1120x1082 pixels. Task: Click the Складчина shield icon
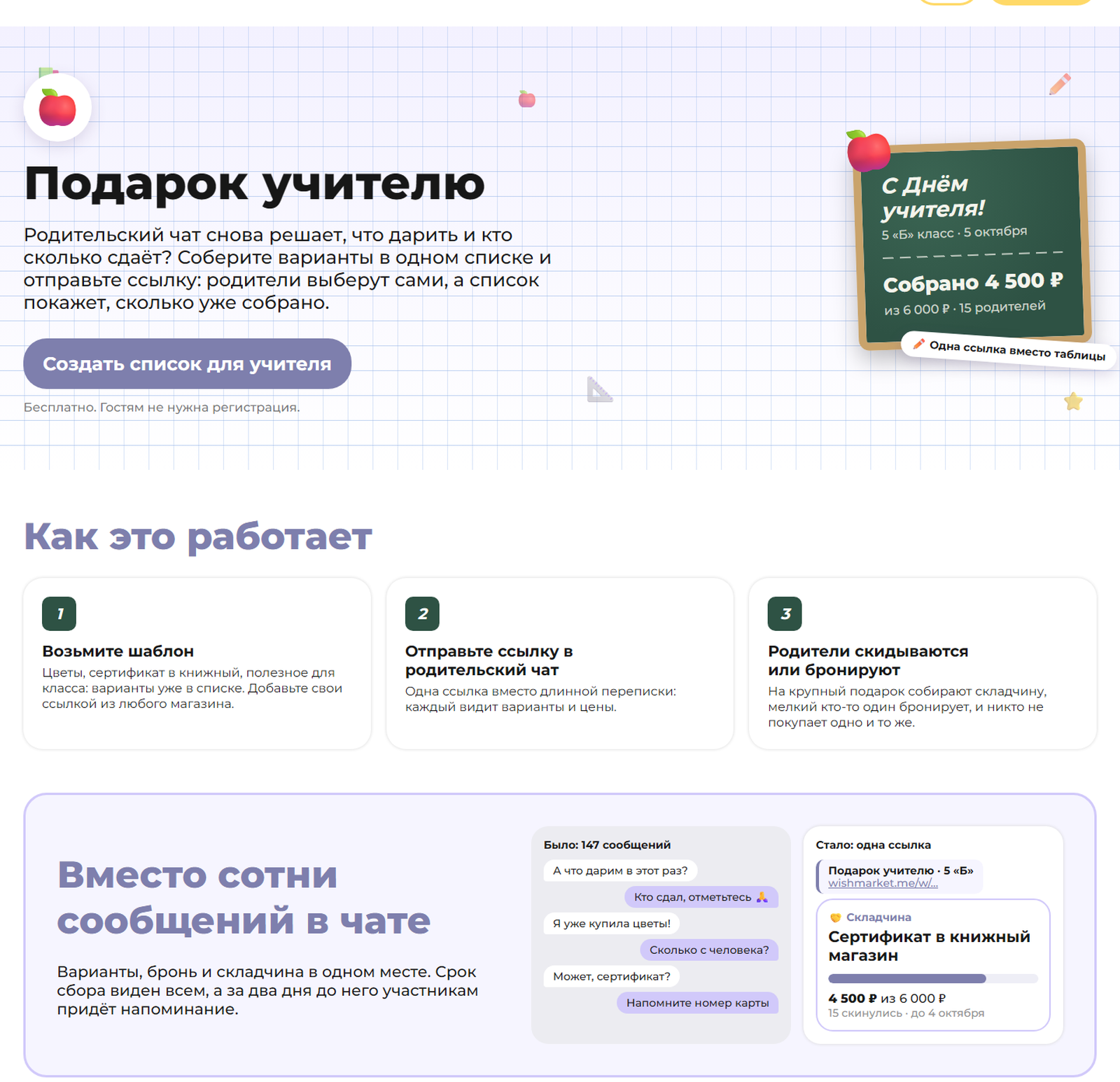point(835,917)
